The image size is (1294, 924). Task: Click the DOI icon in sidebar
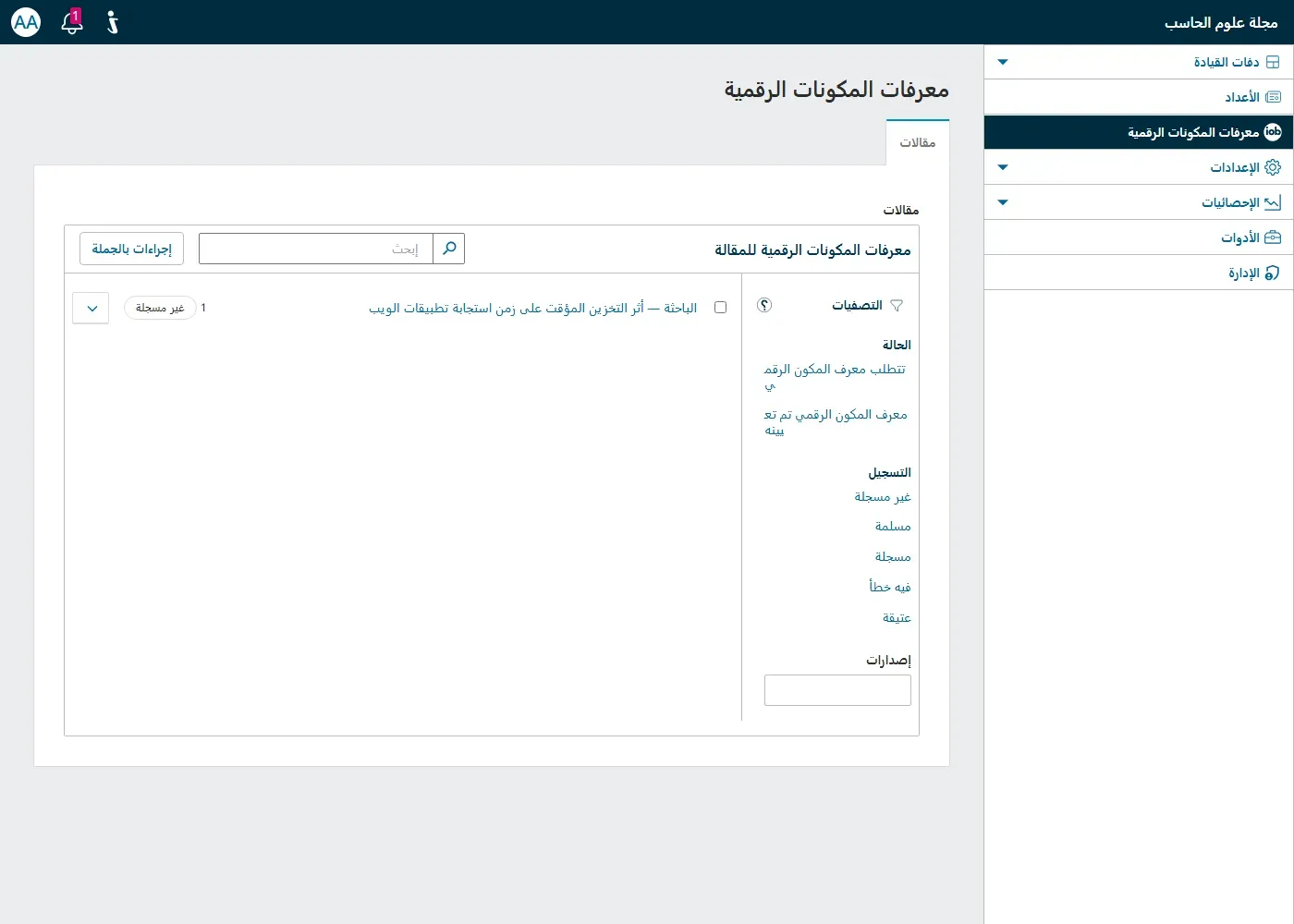point(1273,132)
